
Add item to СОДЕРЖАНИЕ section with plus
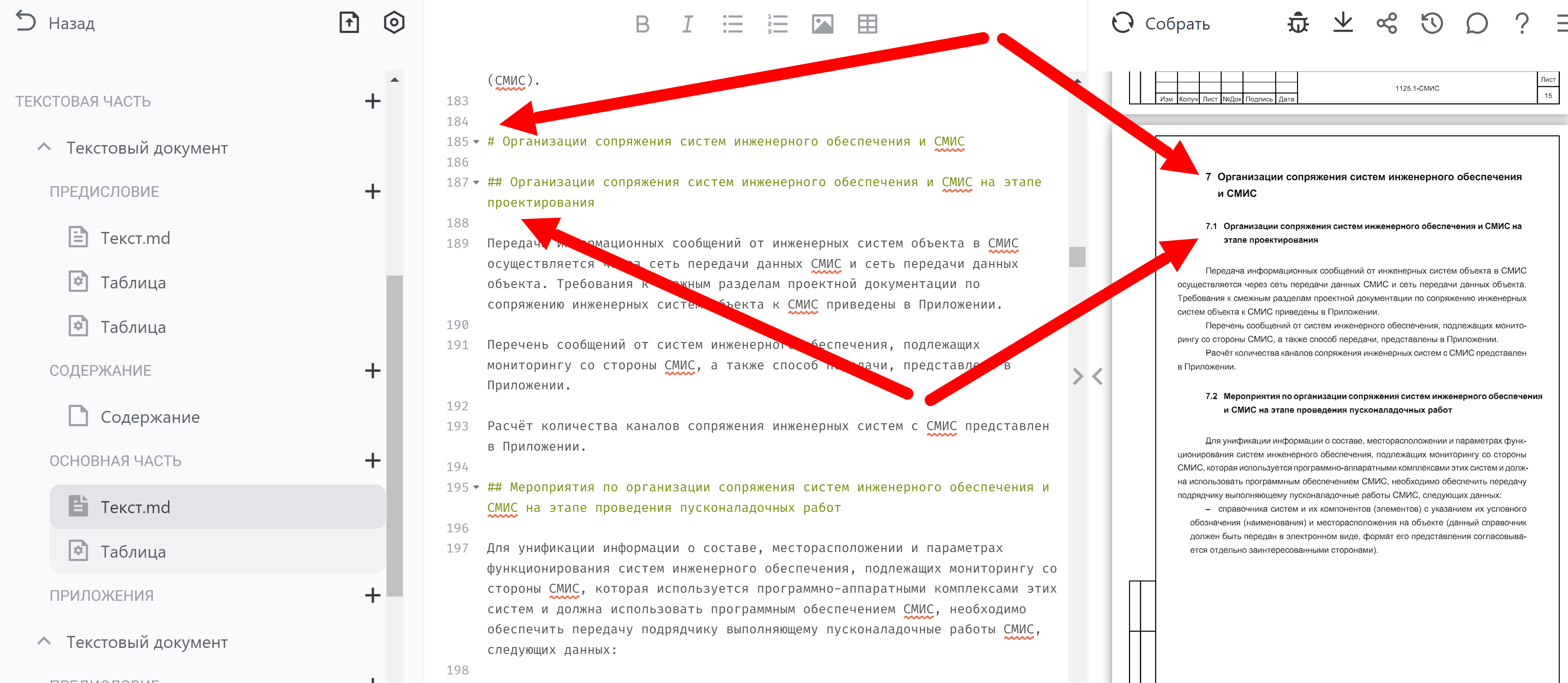[x=372, y=370]
